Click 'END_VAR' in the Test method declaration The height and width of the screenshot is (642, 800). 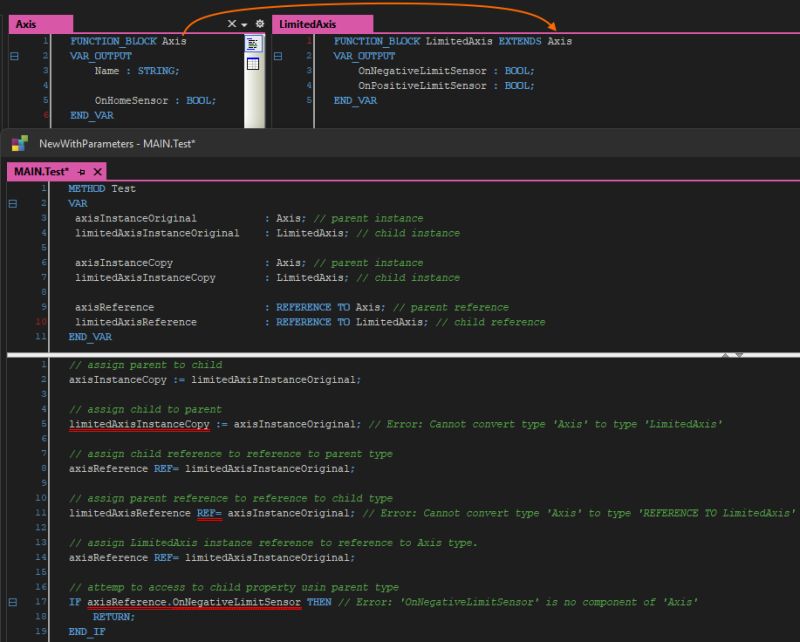(90, 337)
